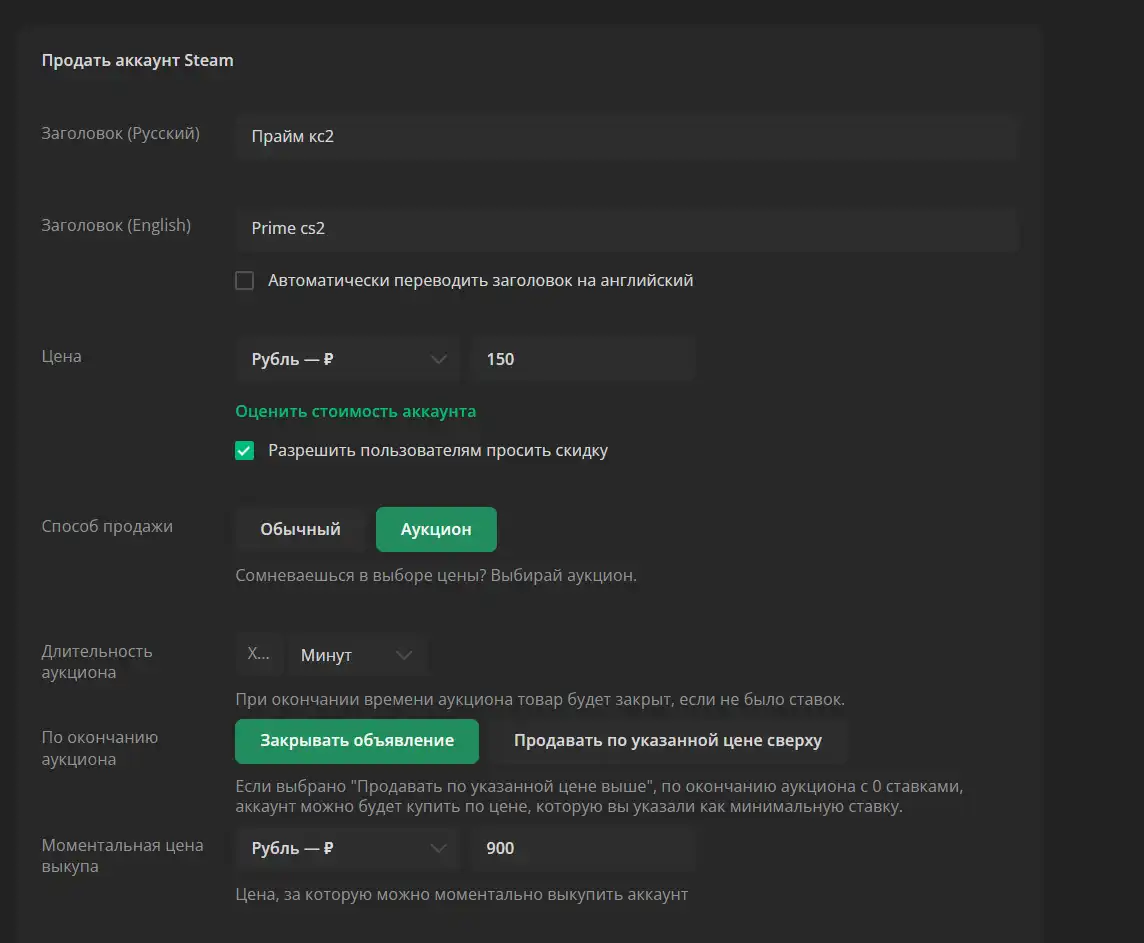Open the instant buyout currency dropdown
The height and width of the screenshot is (943, 1144).
click(347, 848)
